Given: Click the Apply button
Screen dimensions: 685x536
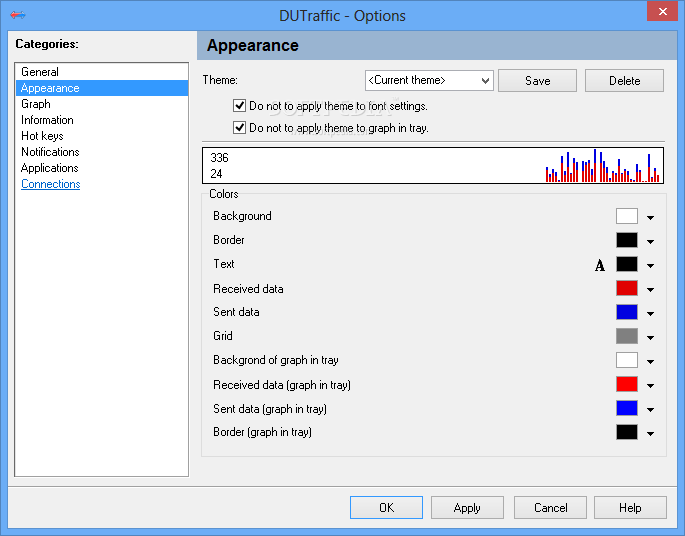Looking at the screenshot, I should click(467, 508).
